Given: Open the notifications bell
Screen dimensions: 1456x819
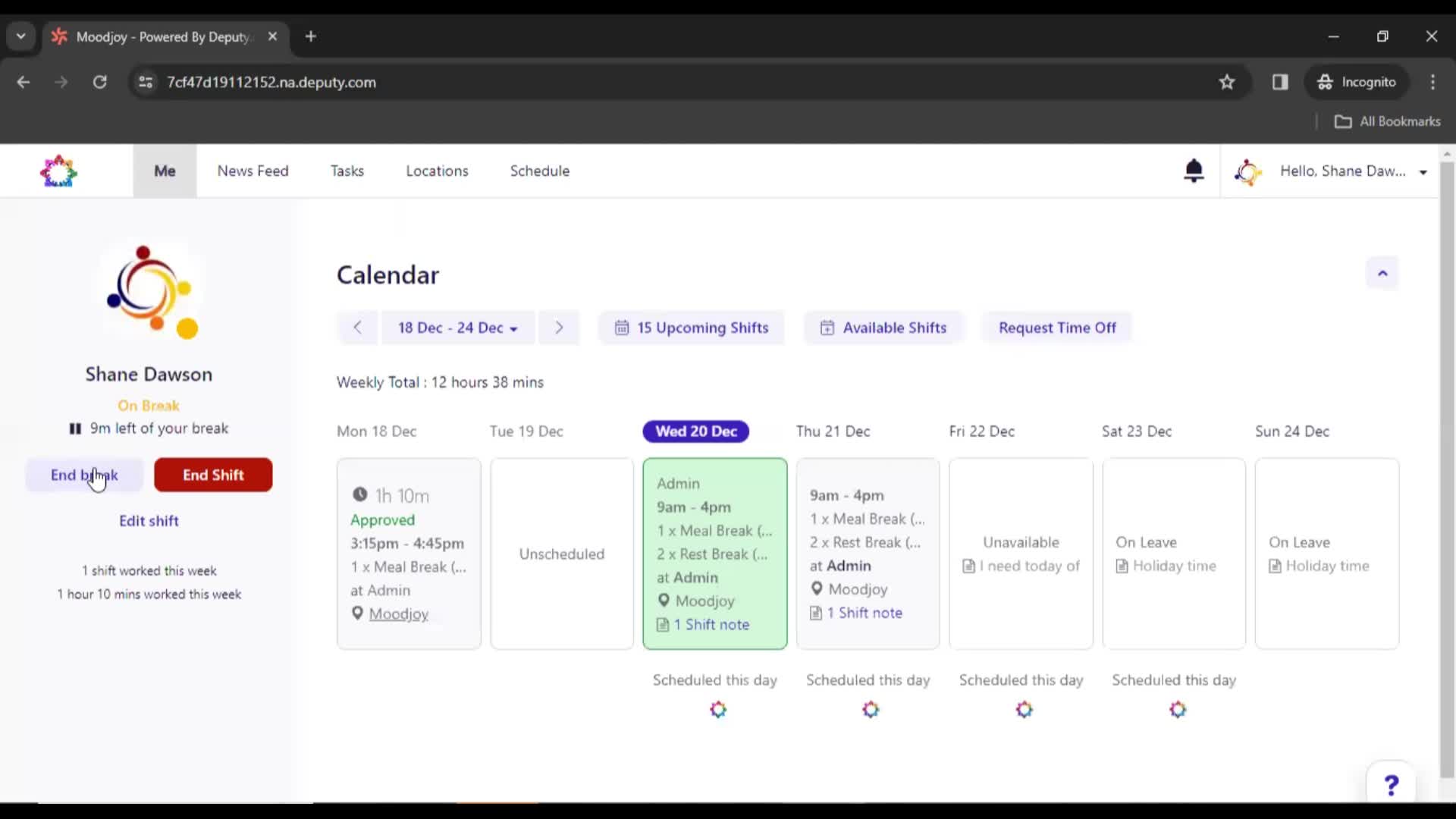Looking at the screenshot, I should (x=1194, y=171).
